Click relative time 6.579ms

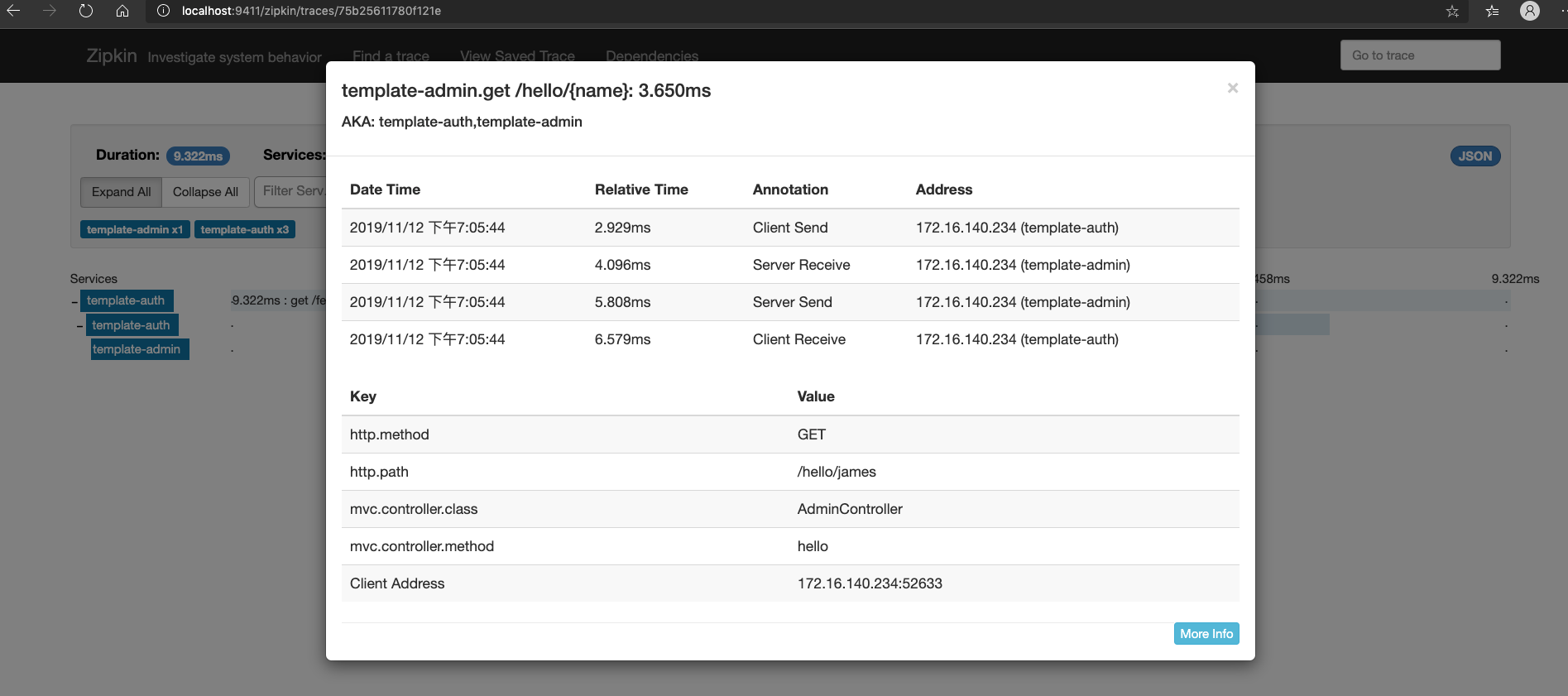623,339
